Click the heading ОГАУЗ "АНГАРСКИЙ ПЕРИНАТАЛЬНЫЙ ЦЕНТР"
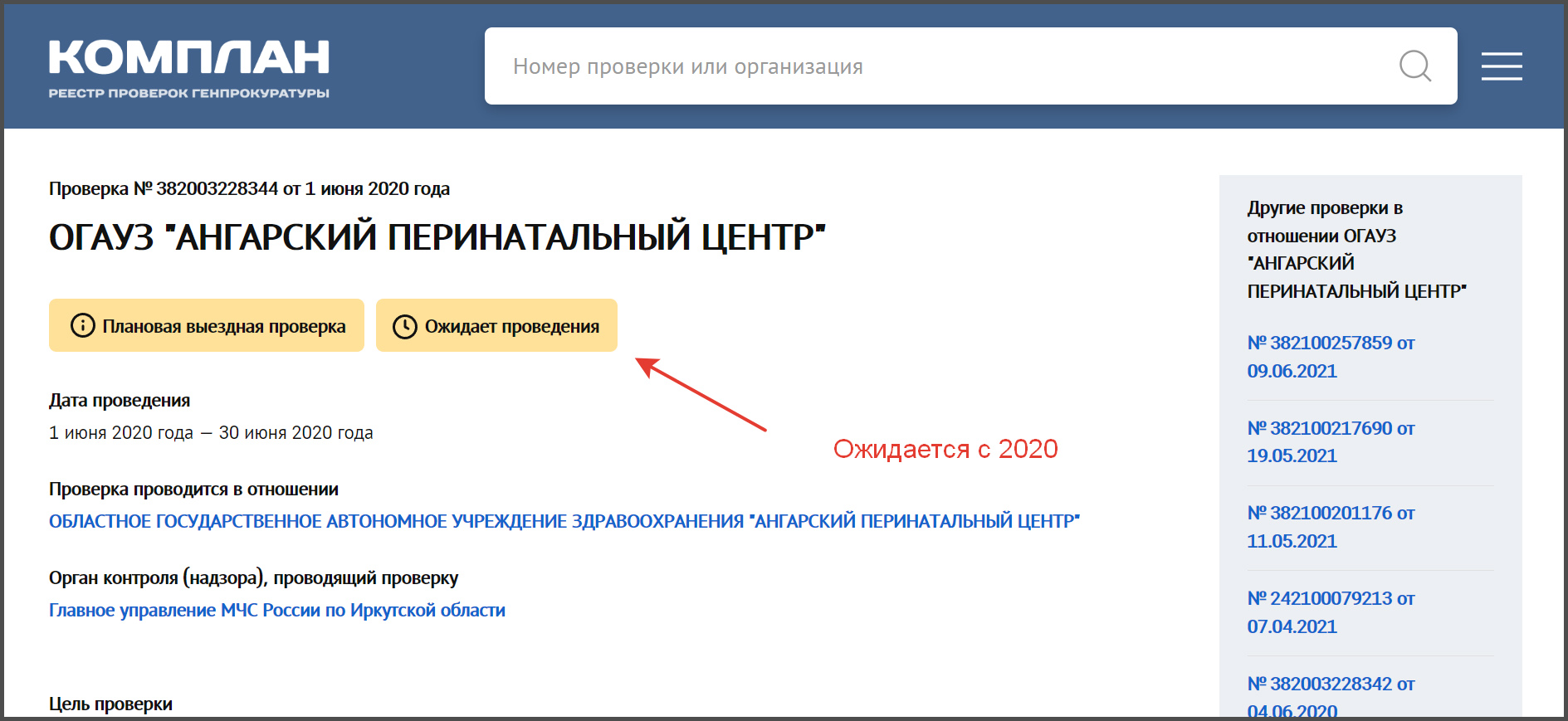This screenshot has height=721, width=1568. point(437,237)
